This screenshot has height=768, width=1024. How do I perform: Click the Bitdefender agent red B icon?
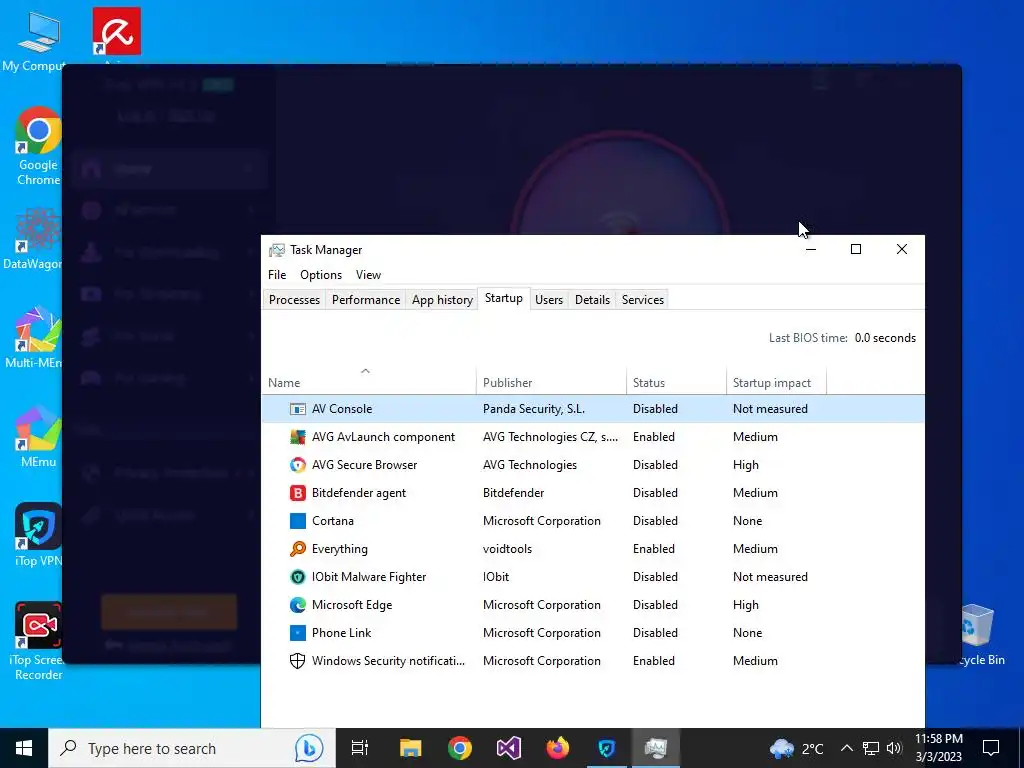click(298, 493)
